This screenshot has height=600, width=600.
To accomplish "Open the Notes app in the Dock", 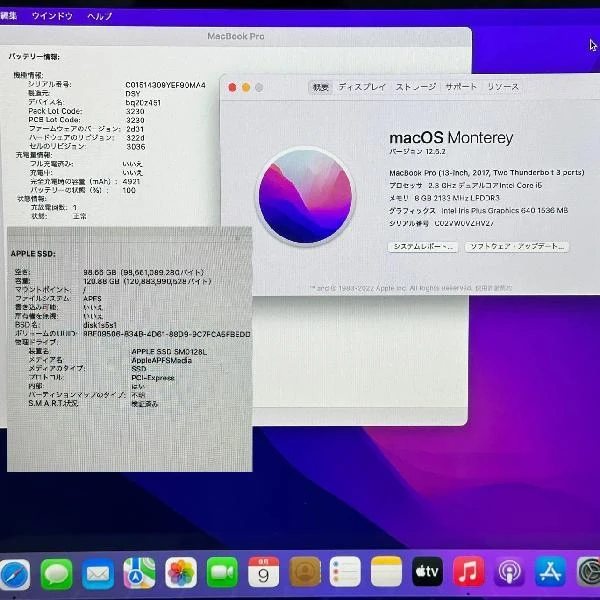I will coord(386,571).
